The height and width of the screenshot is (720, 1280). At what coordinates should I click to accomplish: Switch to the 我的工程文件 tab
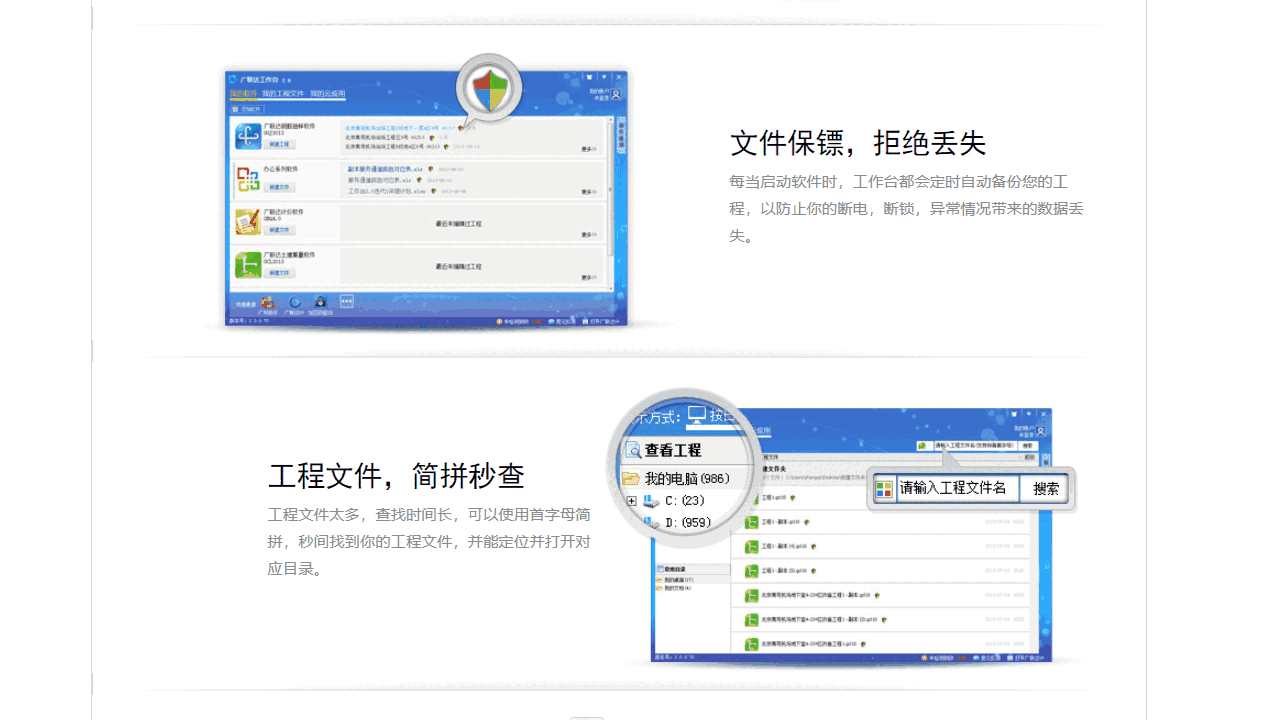coord(284,93)
